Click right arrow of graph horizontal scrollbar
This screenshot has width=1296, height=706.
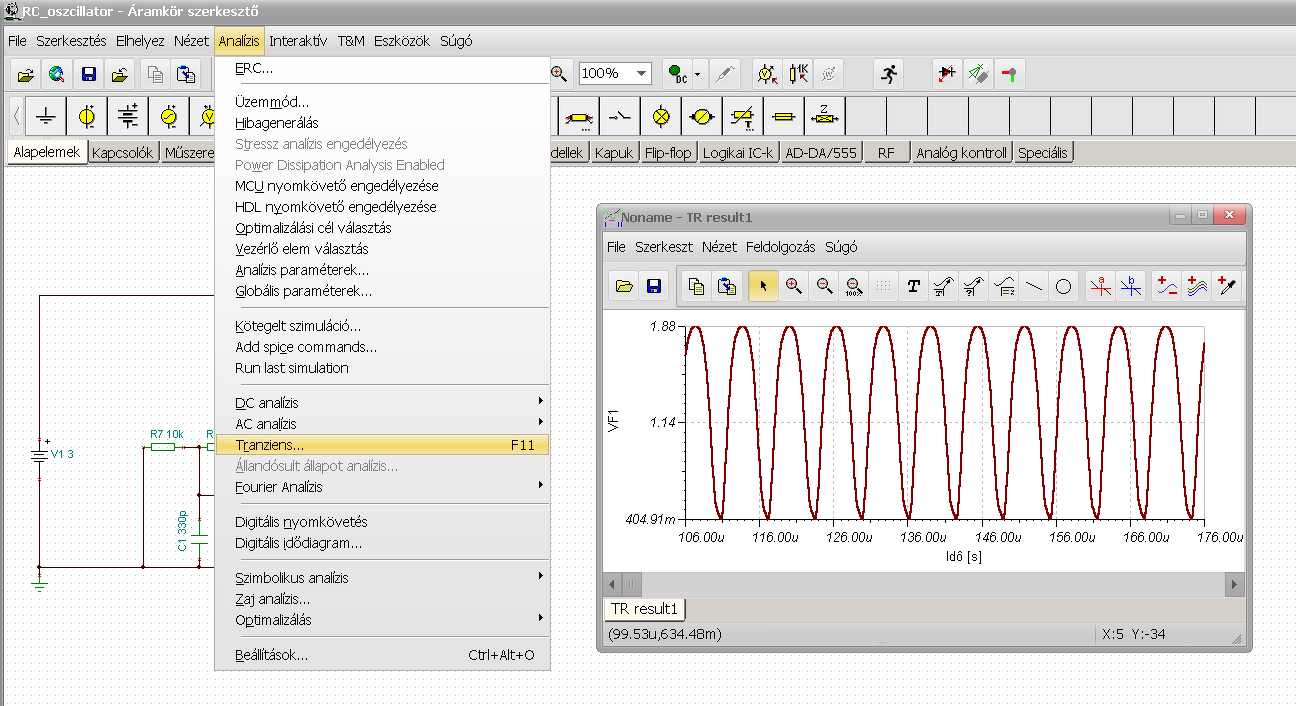click(1235, 583)
